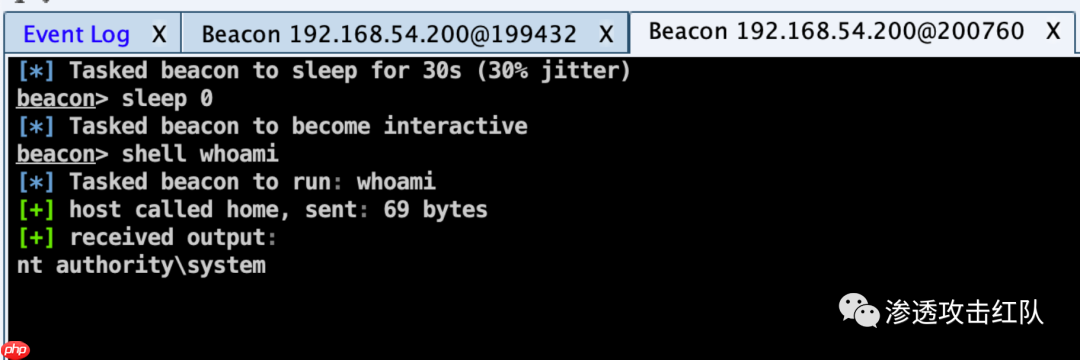Click the "become interactive" log line
This screenshot has width=1080, height=360.
click(272, 127)
